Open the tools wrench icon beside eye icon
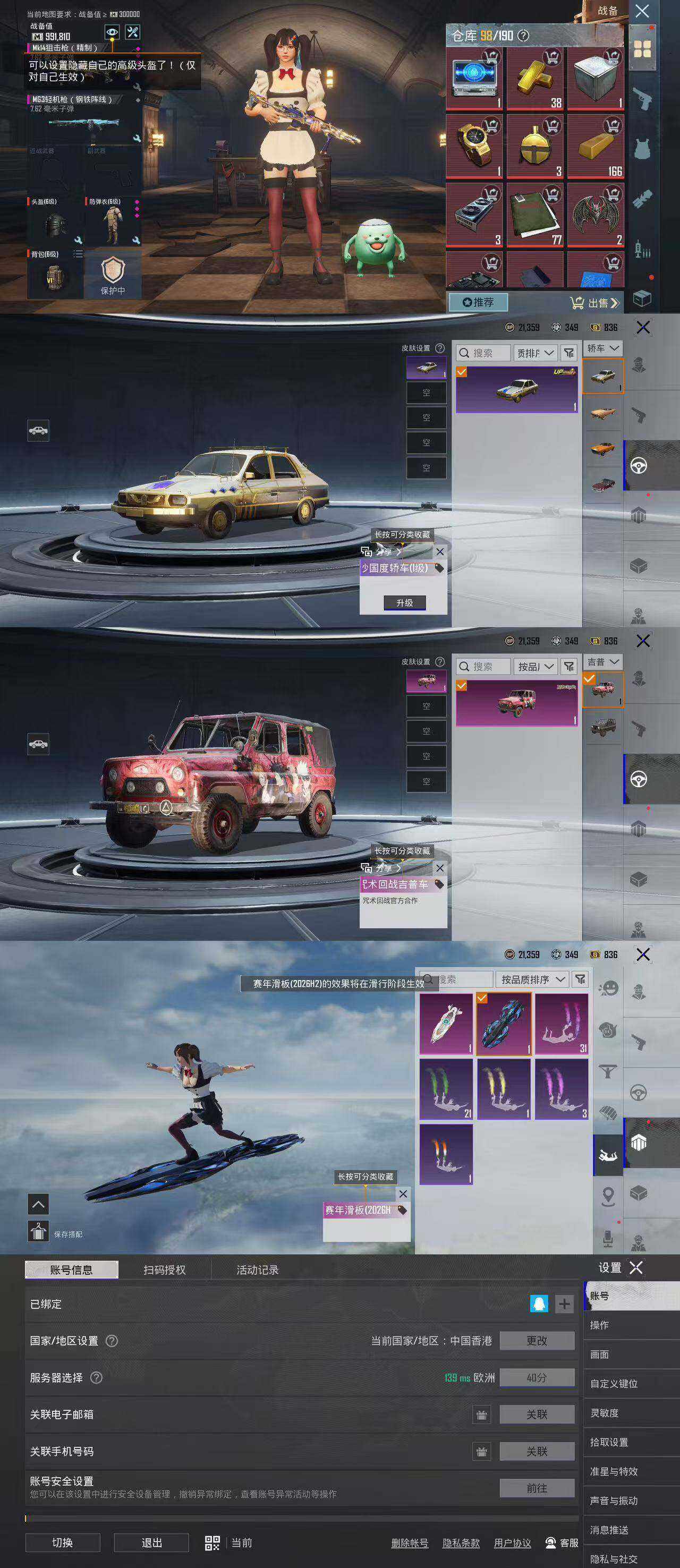The height and width of the screenshot is (1568, 680). [x=133, y=32]
